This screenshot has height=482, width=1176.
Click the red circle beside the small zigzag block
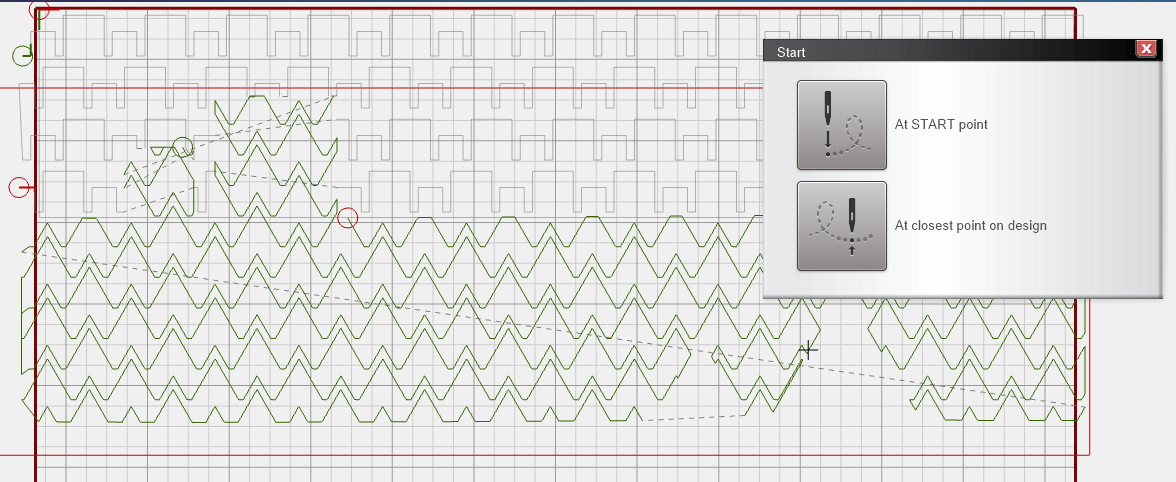(x=347, y=217)
